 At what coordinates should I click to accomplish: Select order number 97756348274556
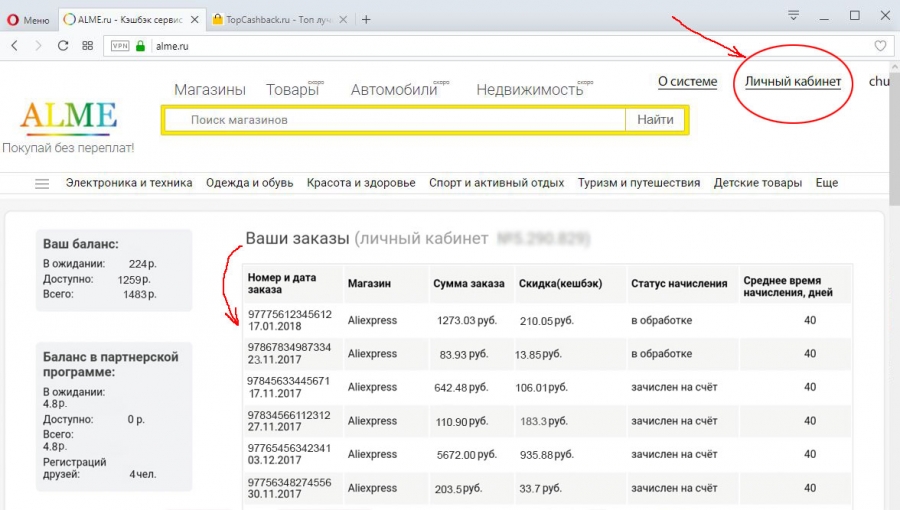289,482
